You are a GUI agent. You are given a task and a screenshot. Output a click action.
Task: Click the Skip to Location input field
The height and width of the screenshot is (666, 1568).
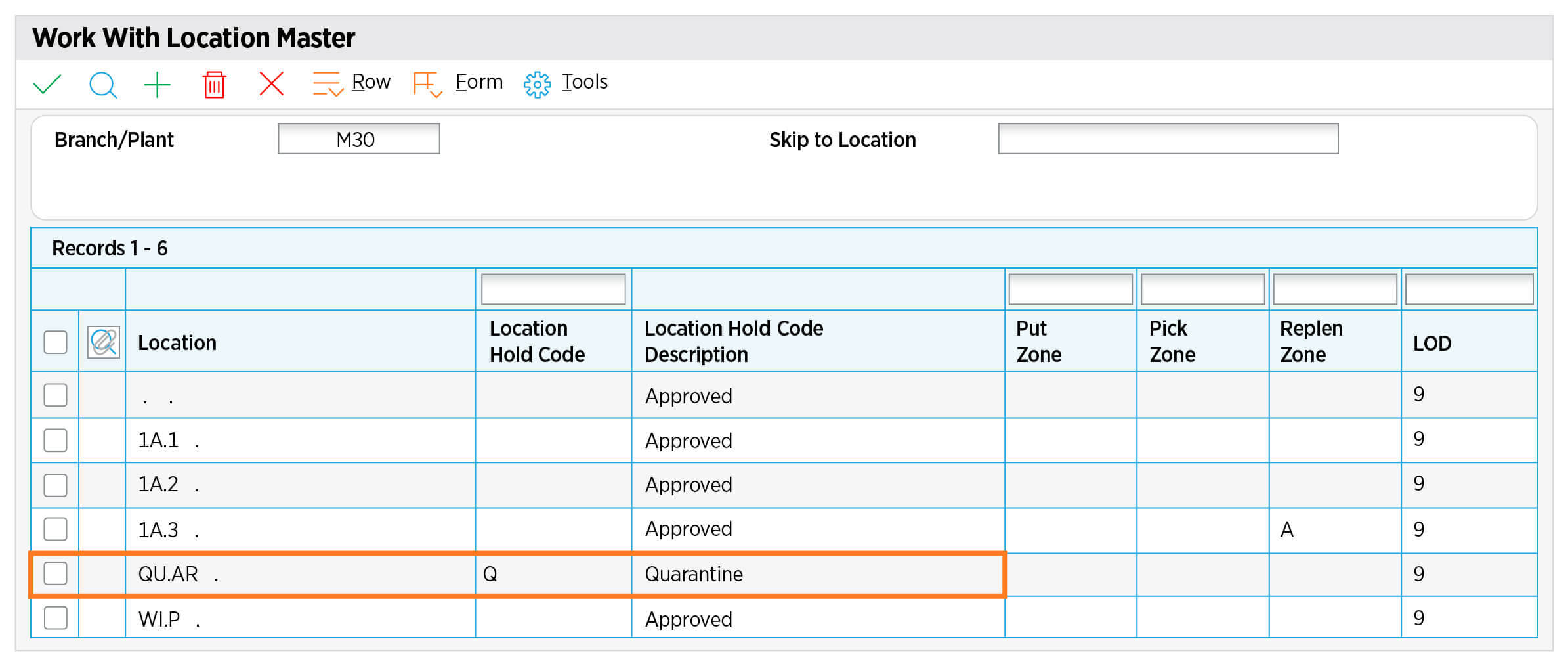pos(1168,139)
